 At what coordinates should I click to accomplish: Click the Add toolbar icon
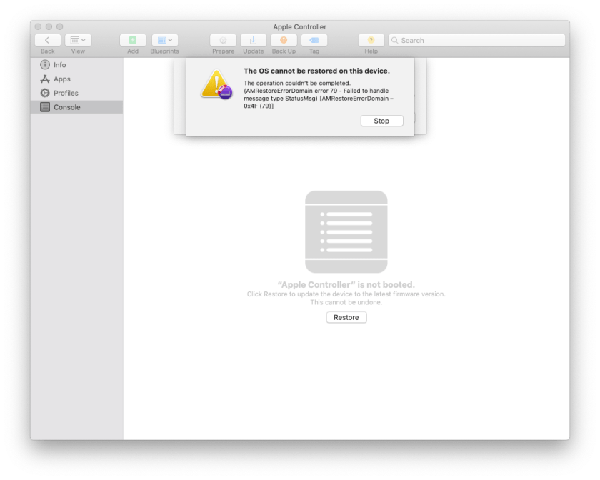[x=133, y=40]
